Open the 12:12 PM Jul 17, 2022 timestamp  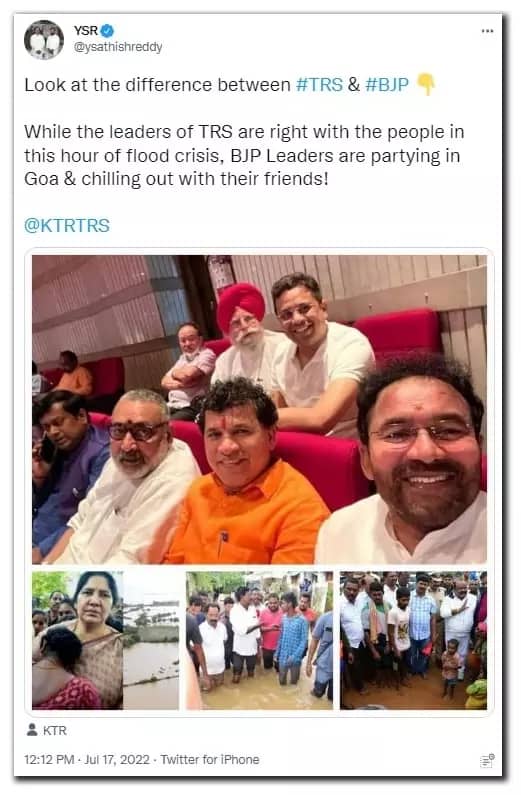click(87, 760)
